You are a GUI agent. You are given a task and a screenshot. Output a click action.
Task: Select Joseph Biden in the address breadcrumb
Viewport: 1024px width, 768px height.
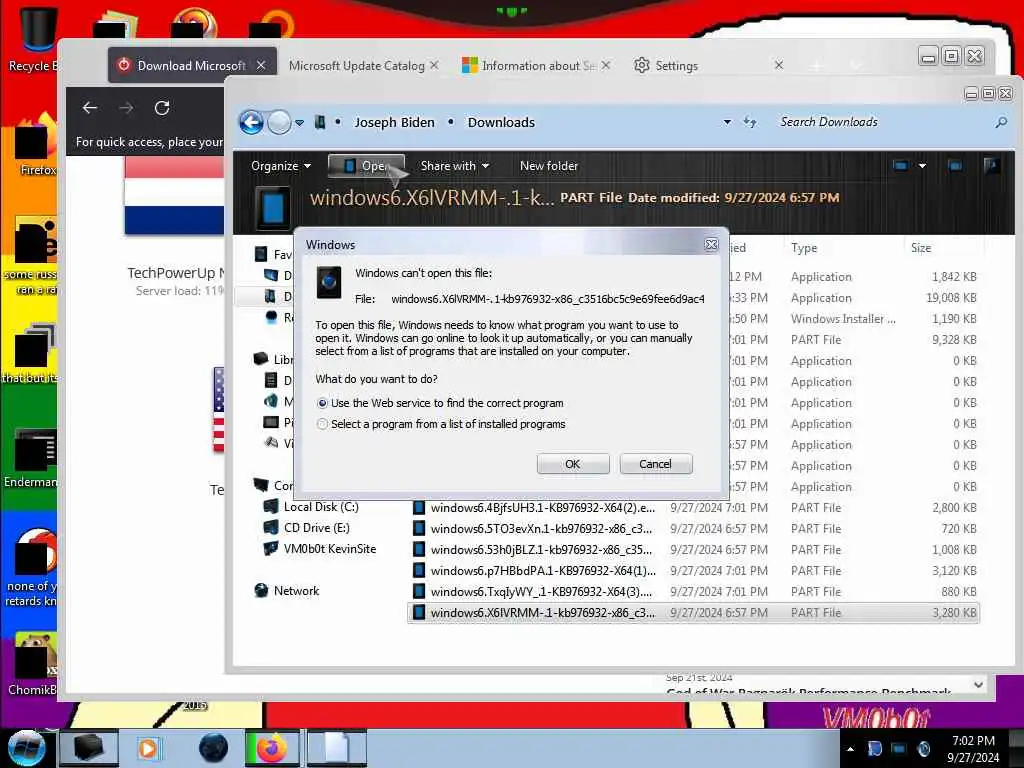click(x=394, y=122)
